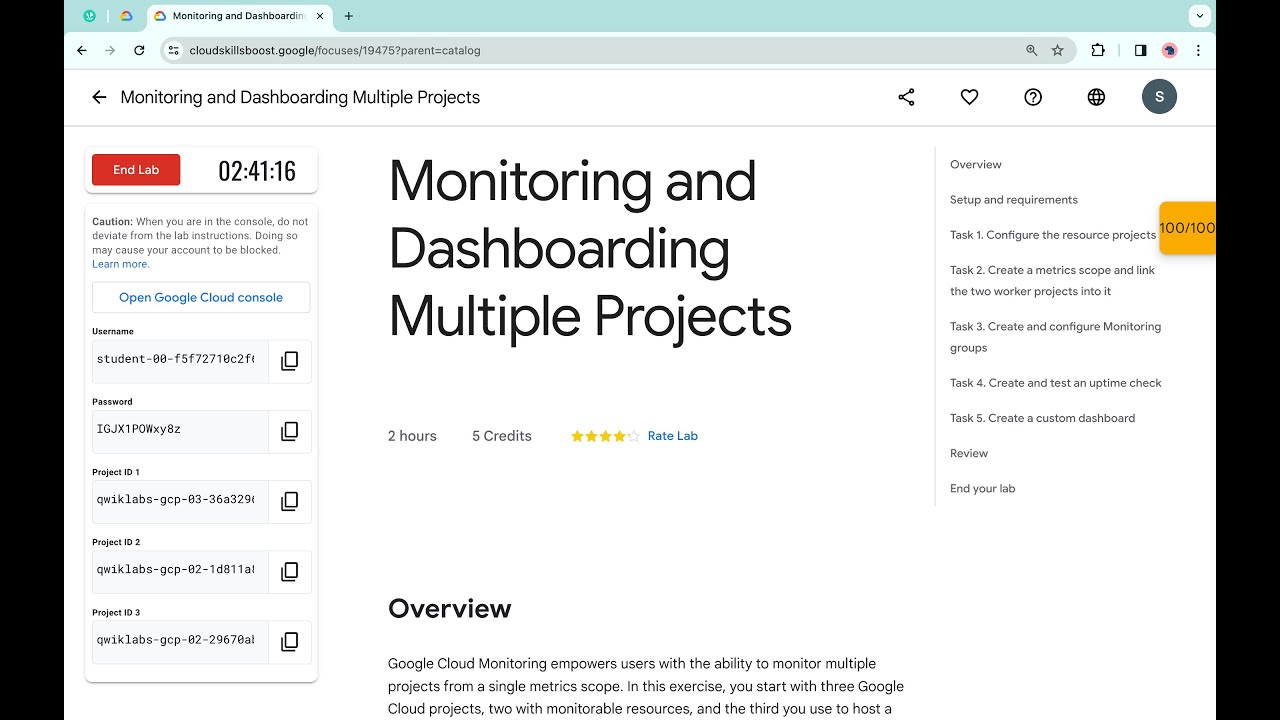The width and height of the screenshot is (1280, 720).
Task: Jump to Review section
Action: tap(969, 453)
